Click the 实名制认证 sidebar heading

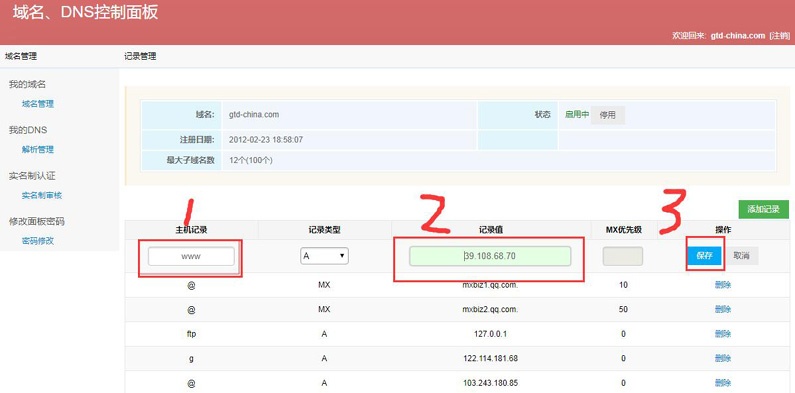(x=32, y=175)
